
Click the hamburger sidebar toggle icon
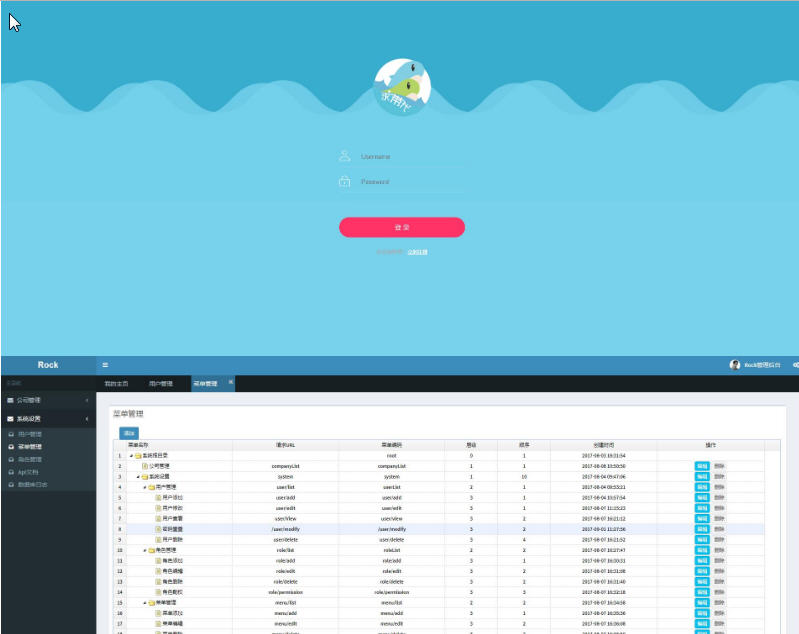tap(105, 365)
